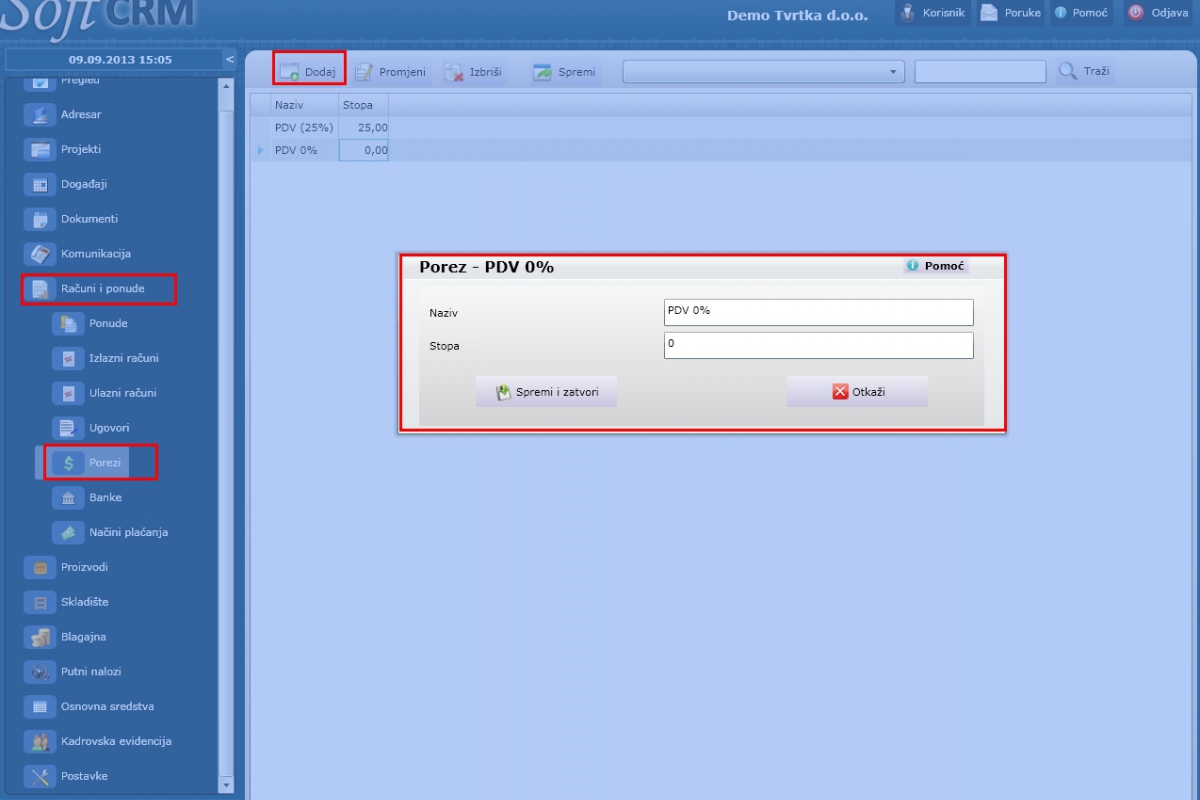Click the 25,00 rate cell
The height and width of the screenshot is (800, 1200).
(364, 128)
